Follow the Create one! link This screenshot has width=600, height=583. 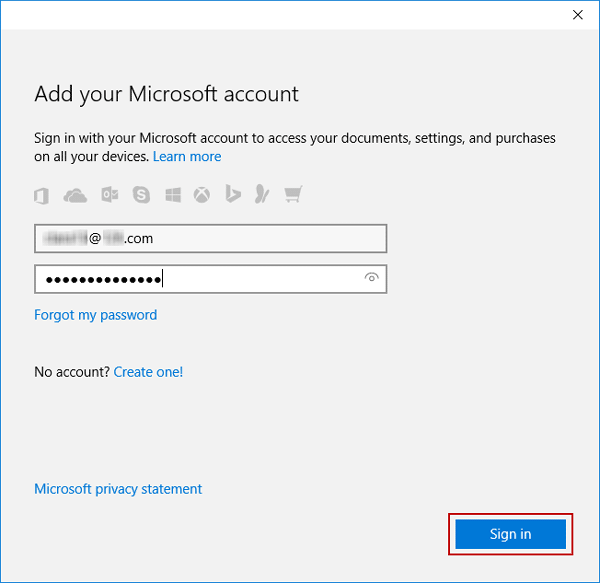(148, 372)
